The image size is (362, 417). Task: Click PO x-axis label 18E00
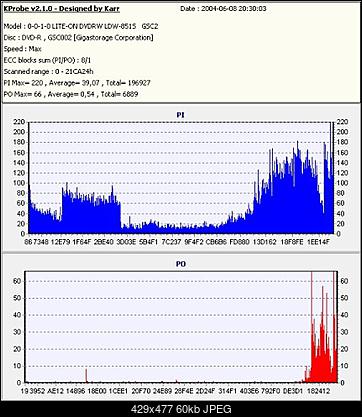[97, 391]
